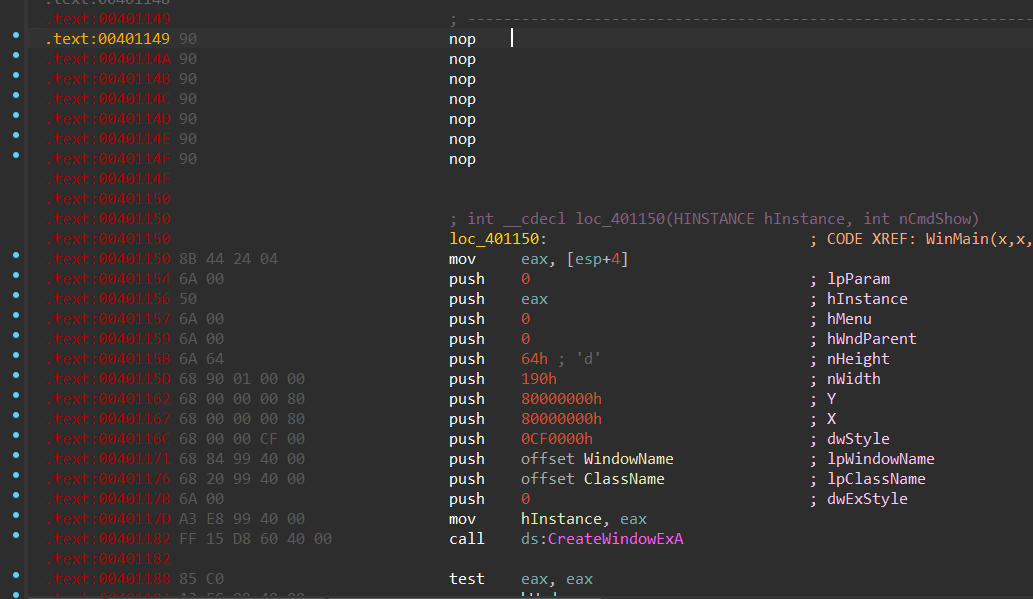Click the hMenu comment
The width and height of the screenshot is (1033, 599).
849,319
